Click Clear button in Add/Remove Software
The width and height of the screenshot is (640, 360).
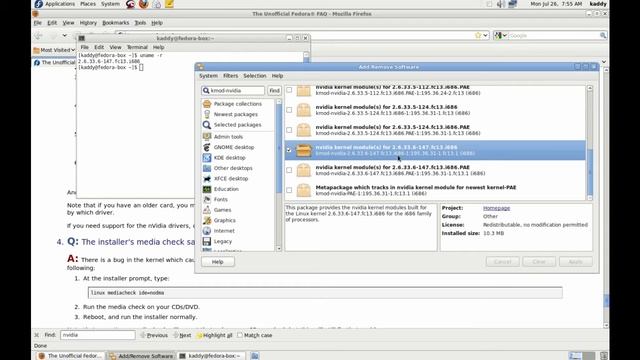click(539, 262)
